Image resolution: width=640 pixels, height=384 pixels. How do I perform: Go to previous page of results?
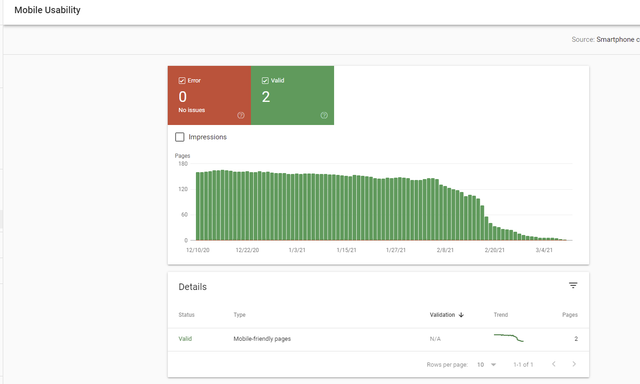coord(553,364)
